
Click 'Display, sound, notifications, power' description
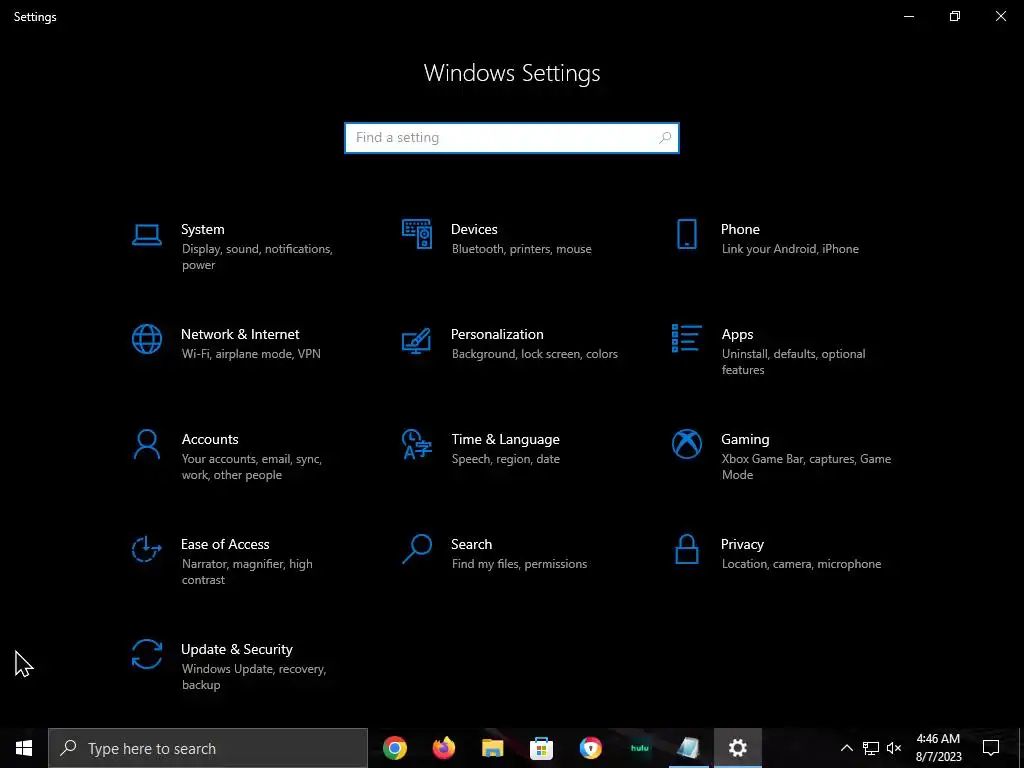pos(257,257)
